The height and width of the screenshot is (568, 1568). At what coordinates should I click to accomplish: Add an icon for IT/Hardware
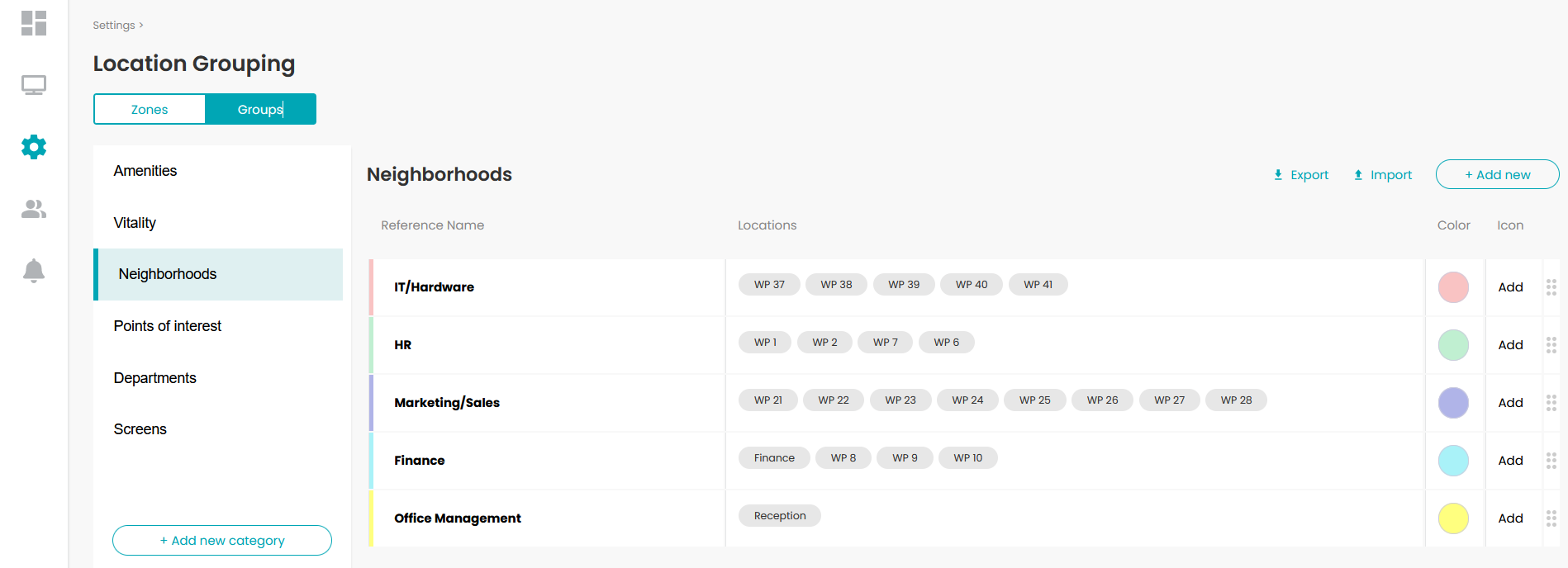(x=1511, y=287)
